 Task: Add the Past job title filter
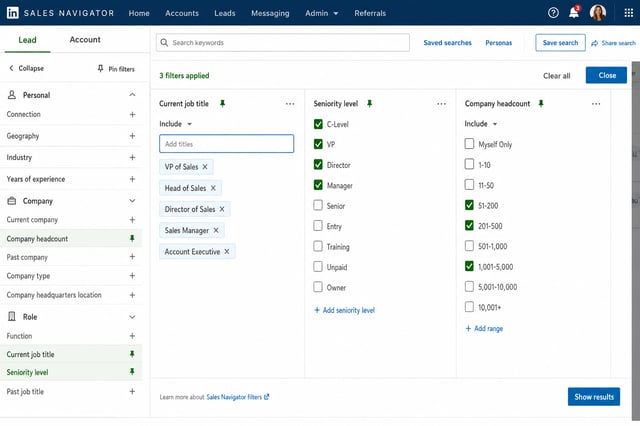click(x=132, y=392)
